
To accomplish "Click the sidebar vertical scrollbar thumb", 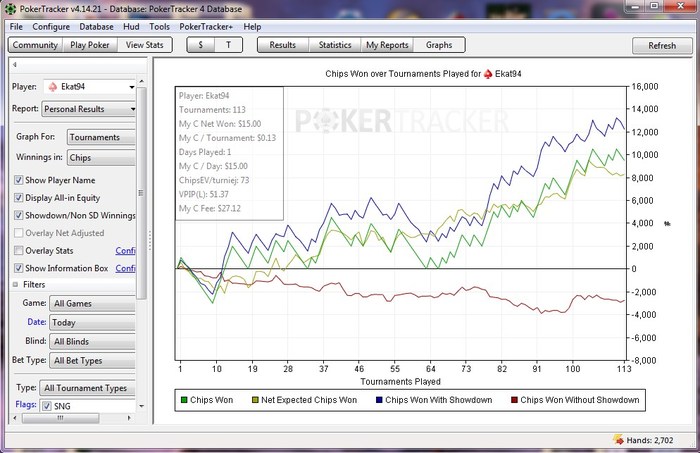I will [142, 193].
